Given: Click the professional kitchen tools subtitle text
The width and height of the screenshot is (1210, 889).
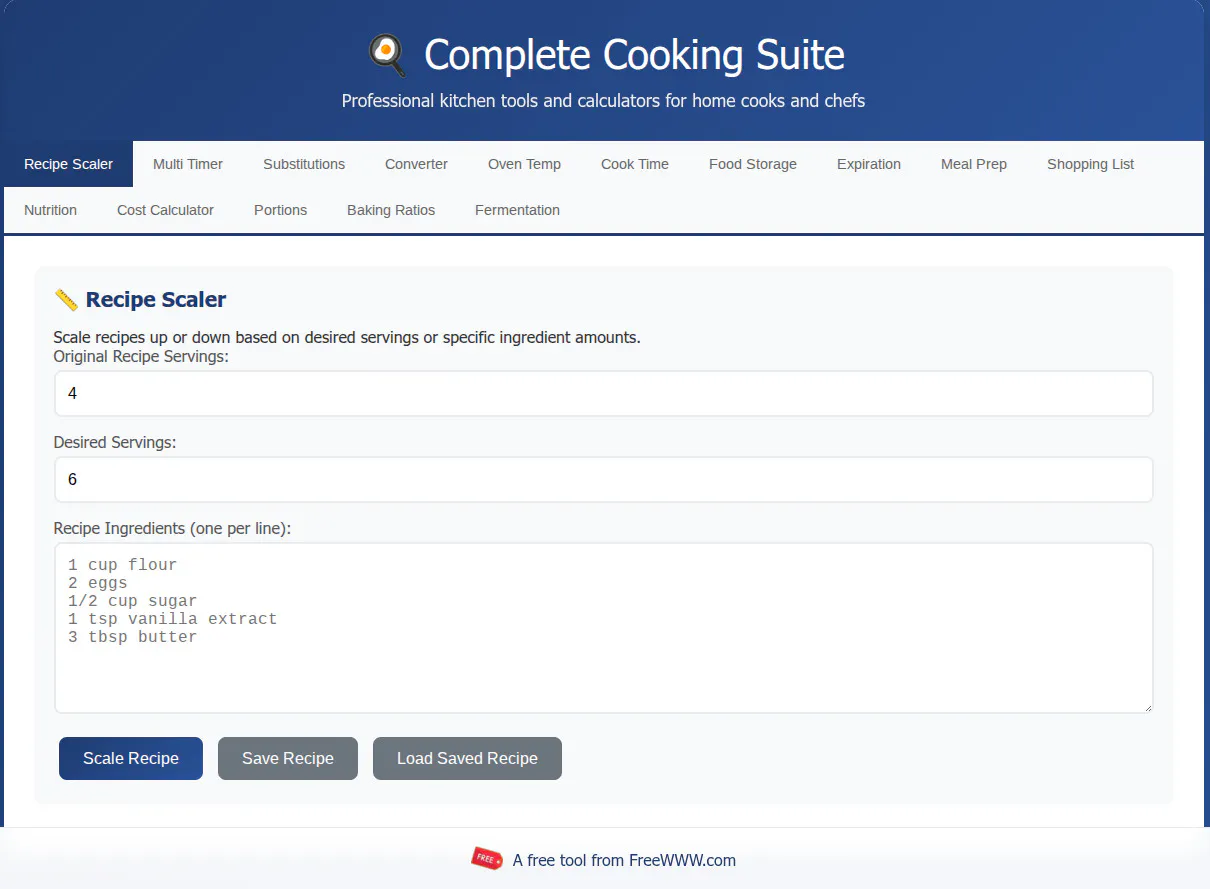Looking at the screenshot, I should pos(603,101).
